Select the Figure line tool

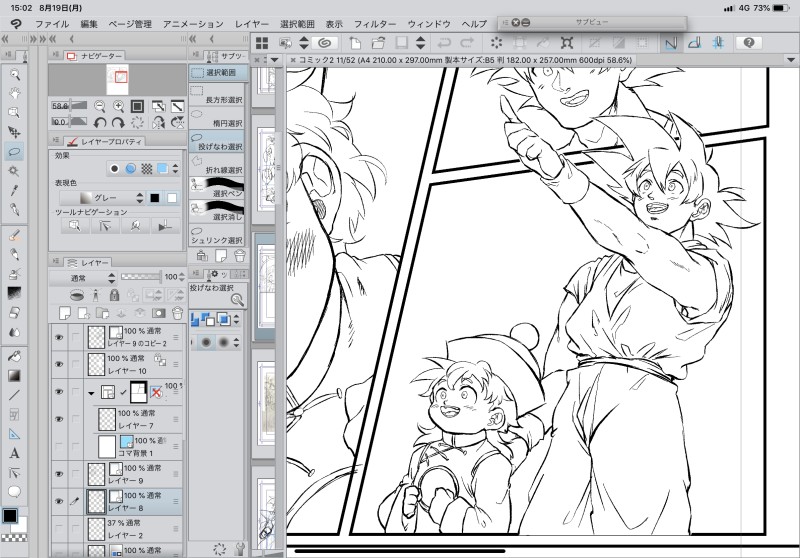pyautogui.click(x=14, y=395)
